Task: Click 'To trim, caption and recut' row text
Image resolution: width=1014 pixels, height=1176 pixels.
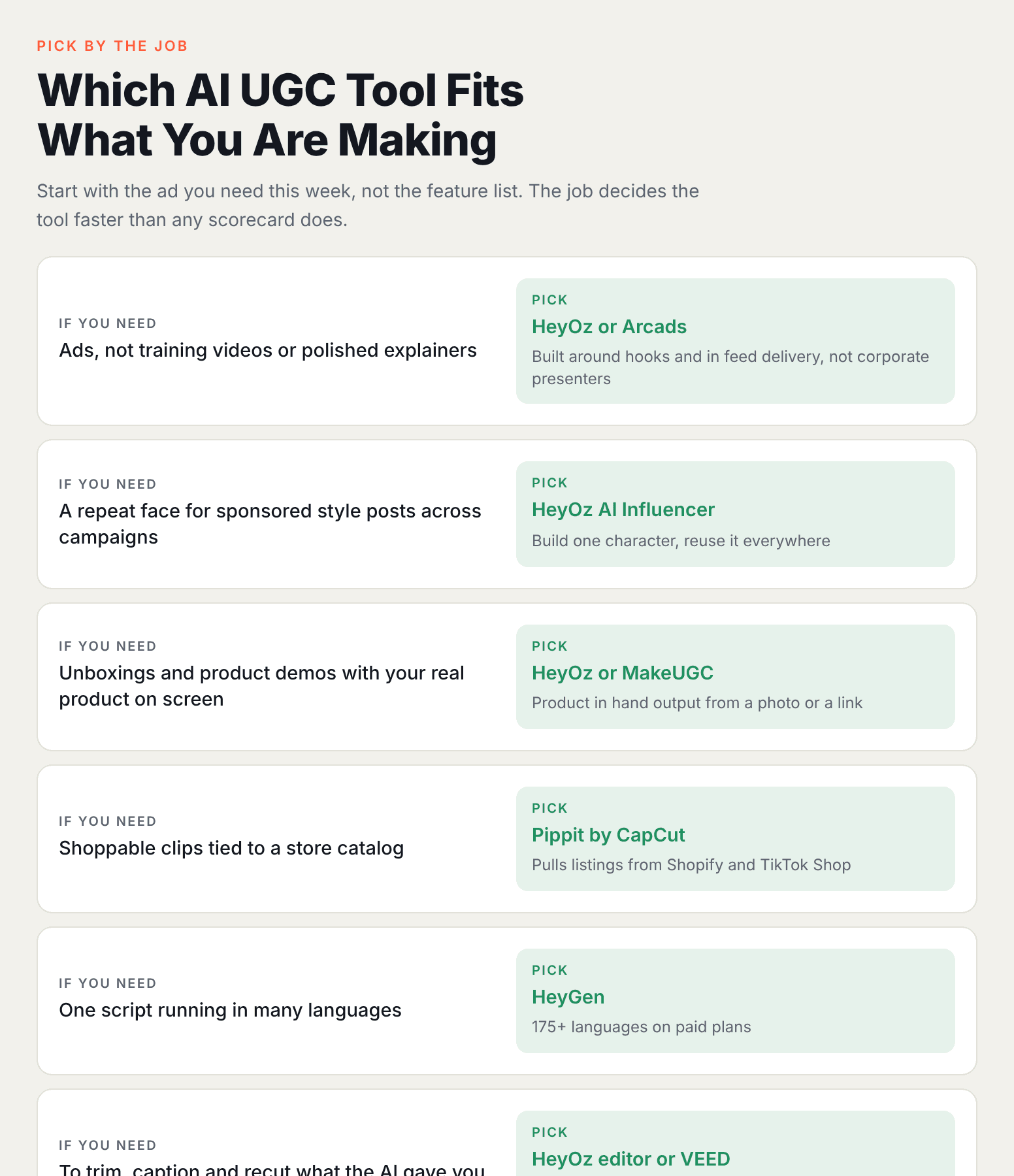Action: pyautogui.click(x=272, y=1169)
